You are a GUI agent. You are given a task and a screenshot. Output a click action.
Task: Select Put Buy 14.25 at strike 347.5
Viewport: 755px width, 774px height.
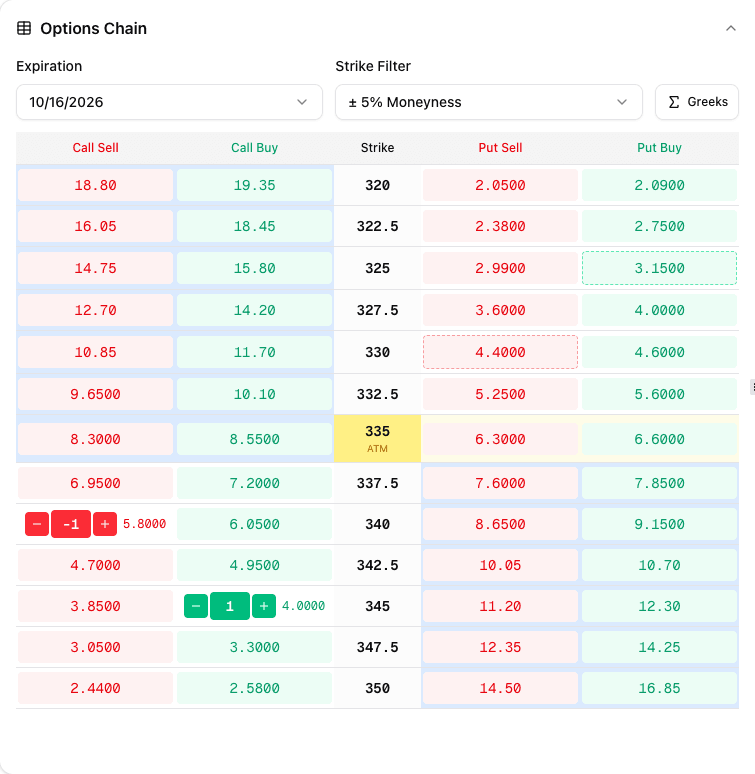click(659, 647)
